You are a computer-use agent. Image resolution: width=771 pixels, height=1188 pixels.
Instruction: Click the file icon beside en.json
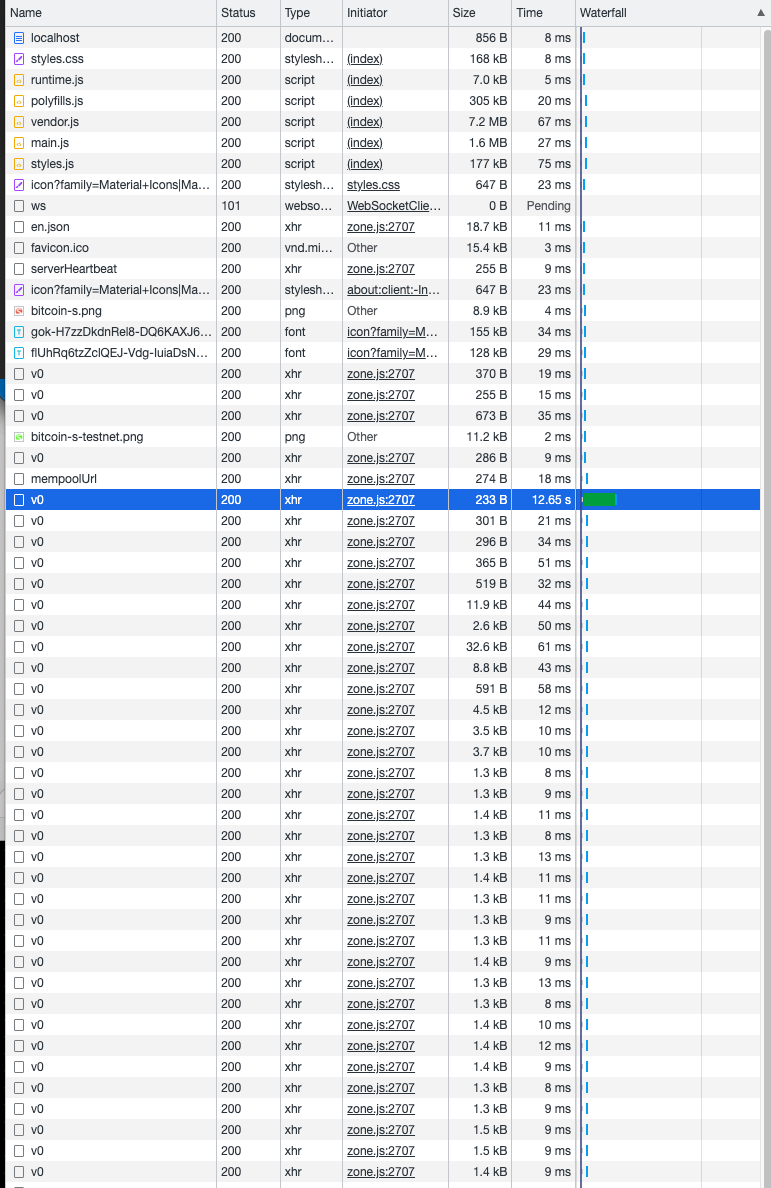(20, 227)
